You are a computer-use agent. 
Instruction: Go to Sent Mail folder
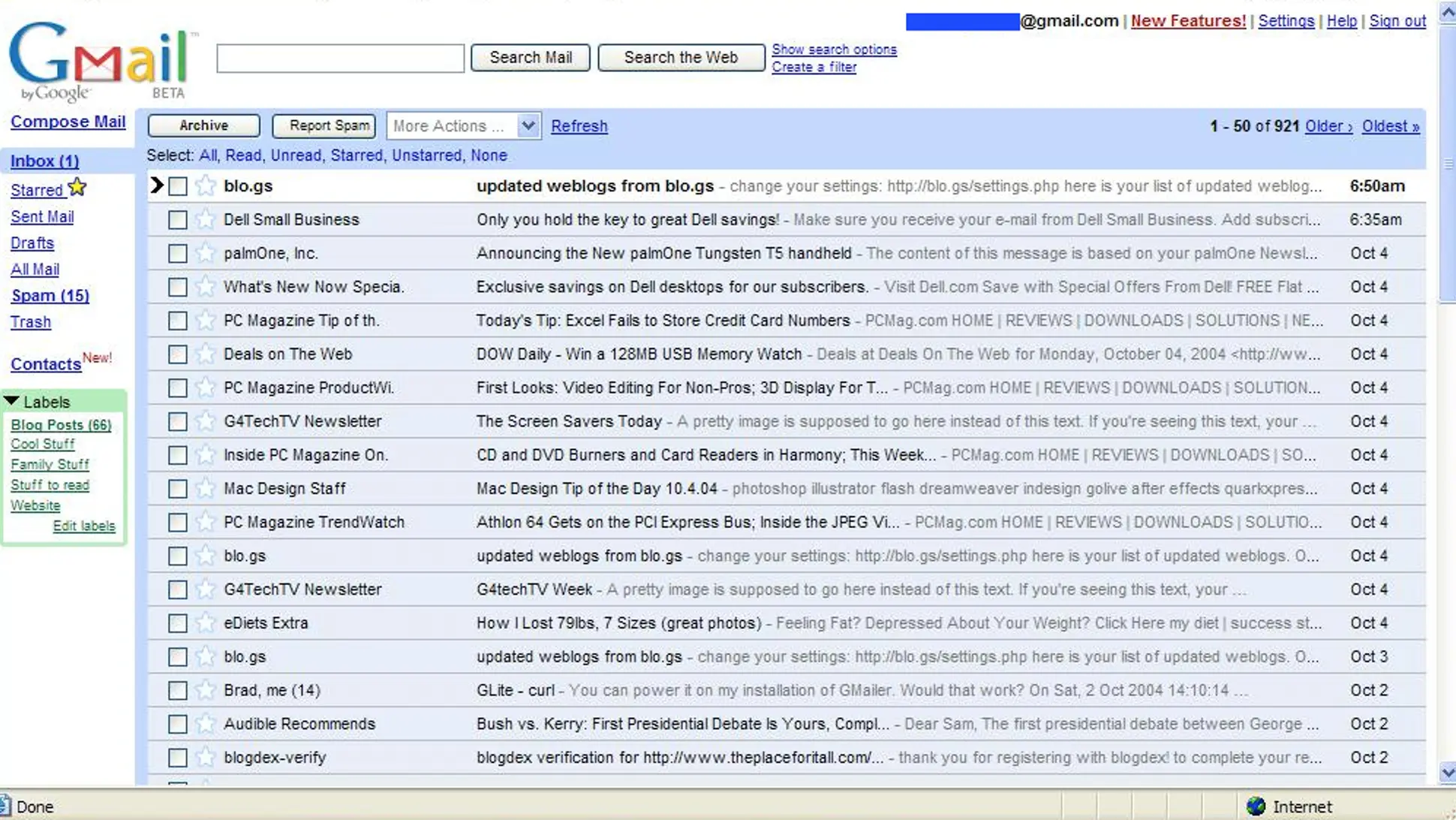[x=42, y=217]
